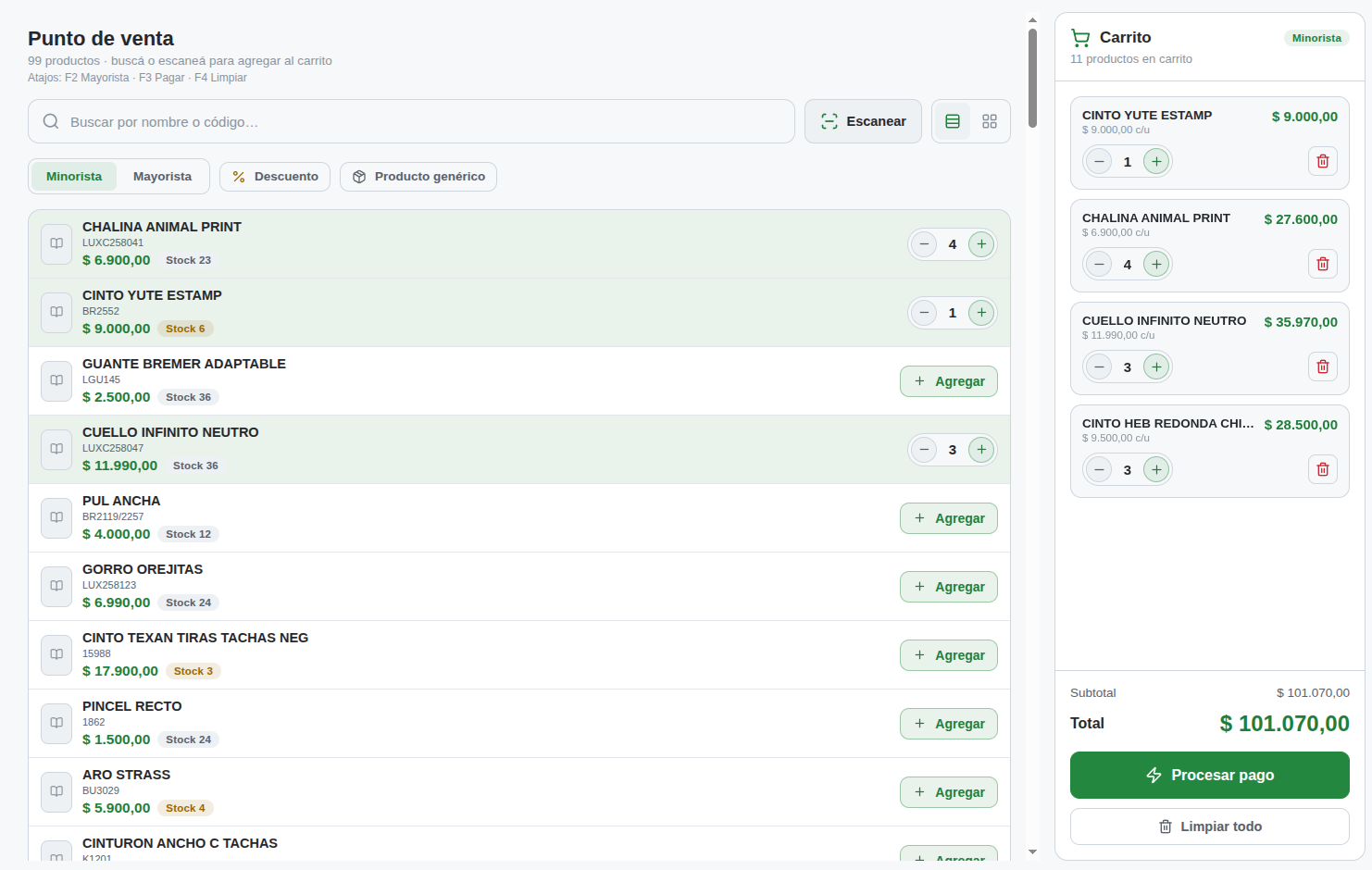This screenshot has height=870, width=1372.
Task: Open the Descuento option
Action: click(275, 177)
